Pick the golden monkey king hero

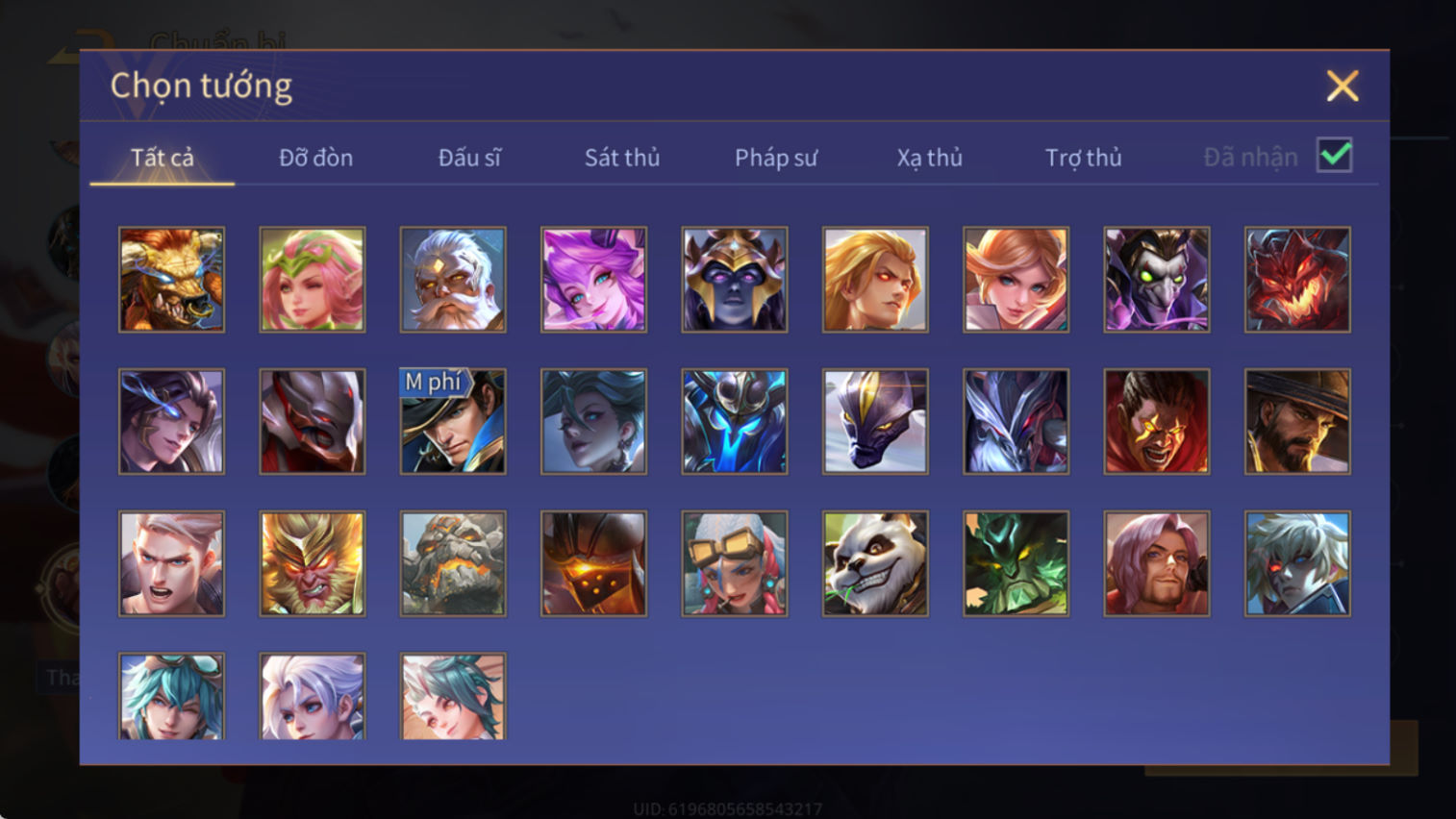tap(313, 563)
